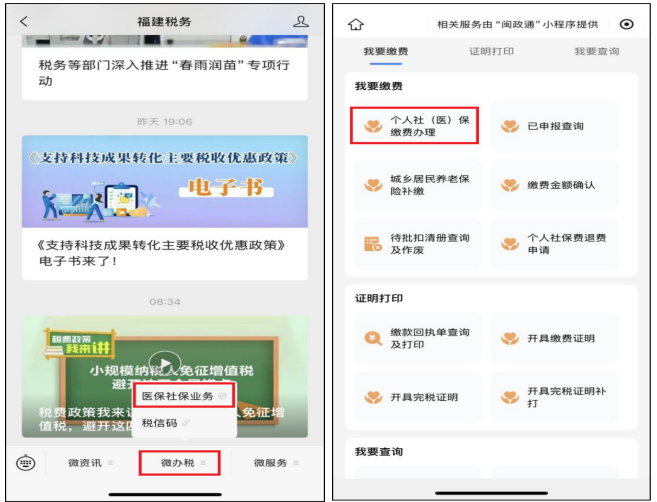The image size is (657, 502).
Task: Open 缴费金额确认 service
Action: pyautogui.click(x=554, y=185)
